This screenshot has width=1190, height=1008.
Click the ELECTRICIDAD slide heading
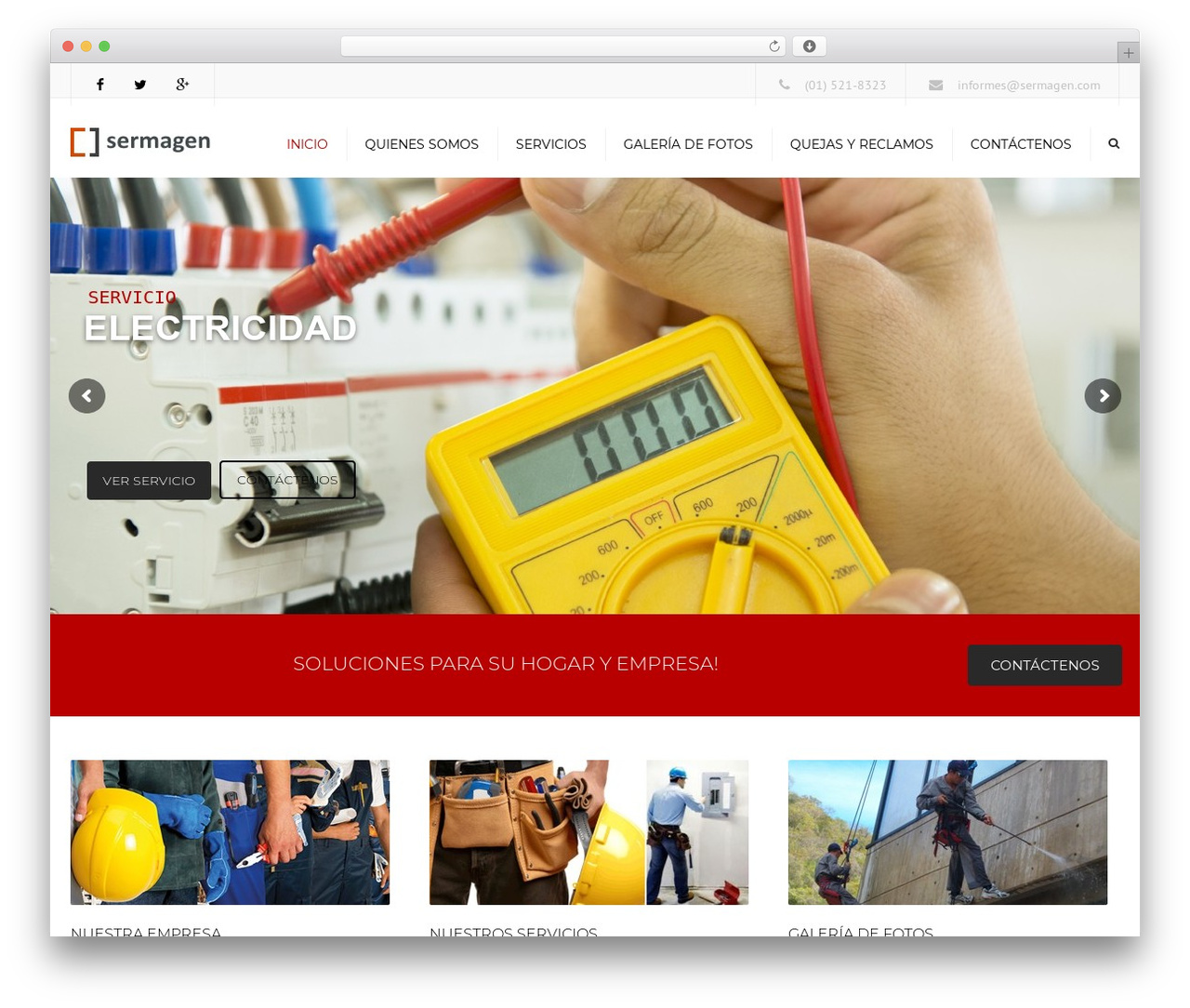tap(220, 328)
